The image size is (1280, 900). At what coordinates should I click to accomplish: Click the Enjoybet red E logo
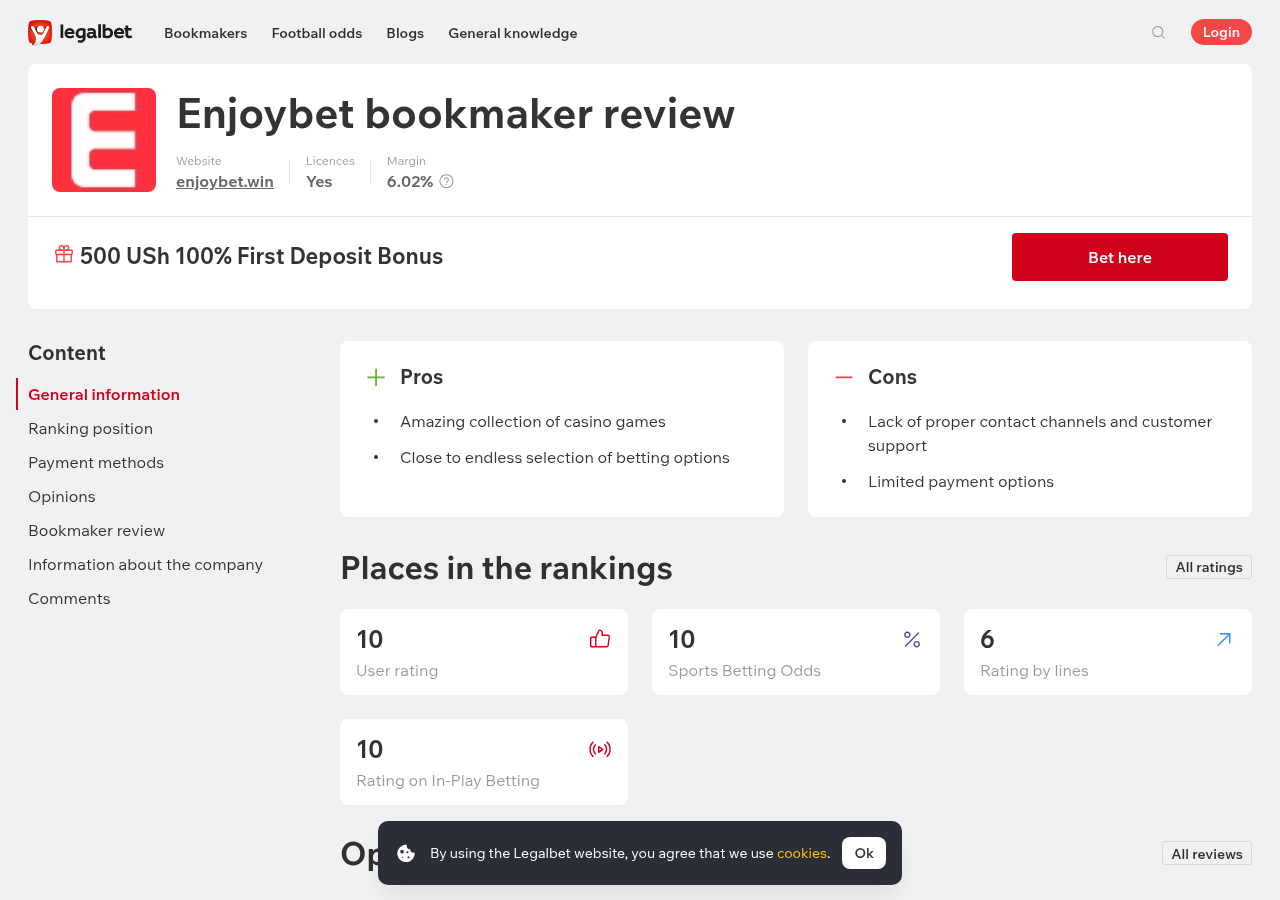click(104, 140)
